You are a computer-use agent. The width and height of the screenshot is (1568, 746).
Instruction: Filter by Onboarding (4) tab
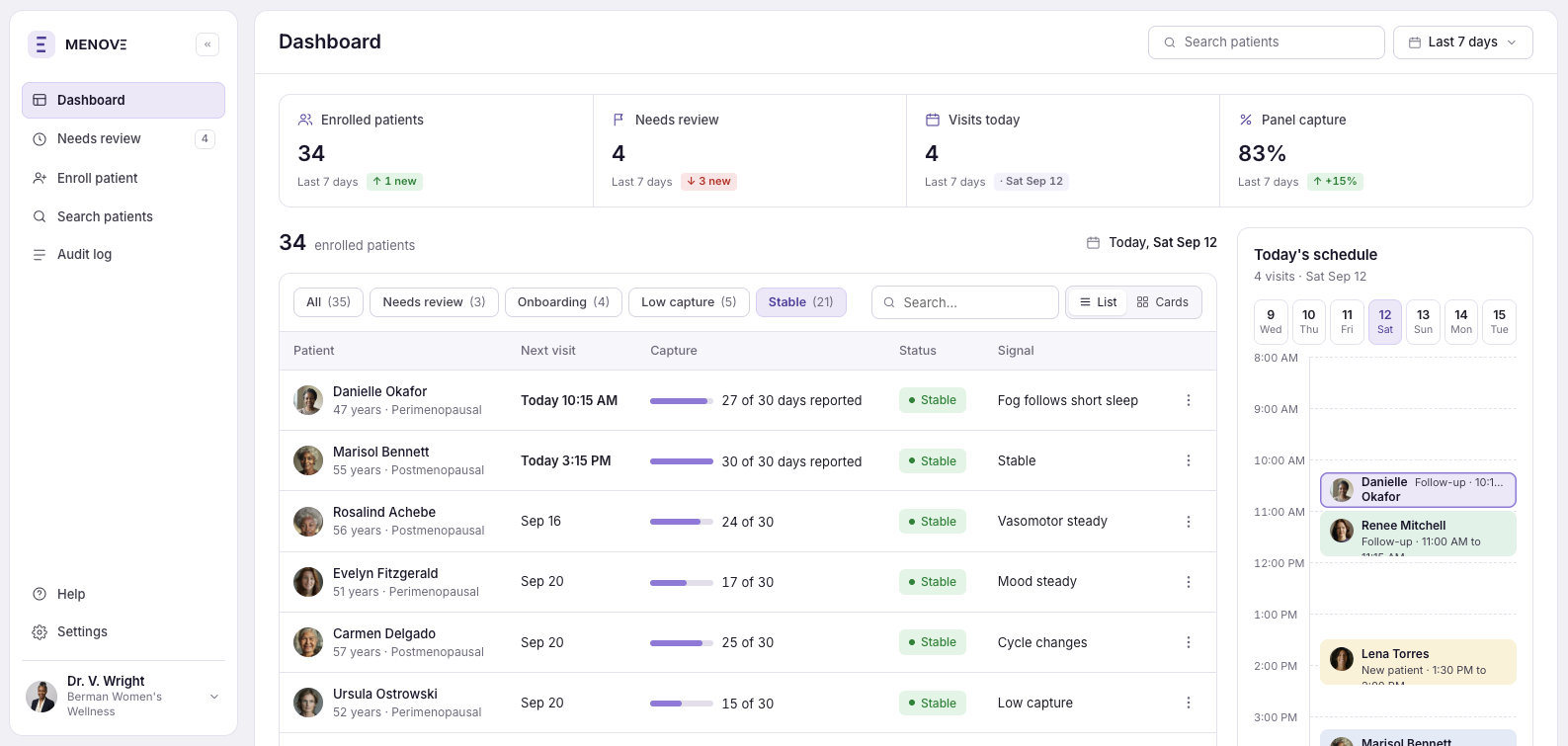click(563, 302)
